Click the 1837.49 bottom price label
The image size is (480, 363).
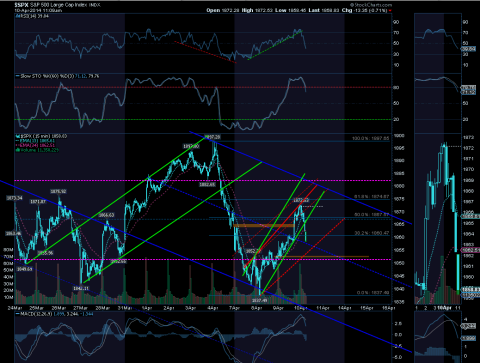pyautogui.click(x=259, y=300)
